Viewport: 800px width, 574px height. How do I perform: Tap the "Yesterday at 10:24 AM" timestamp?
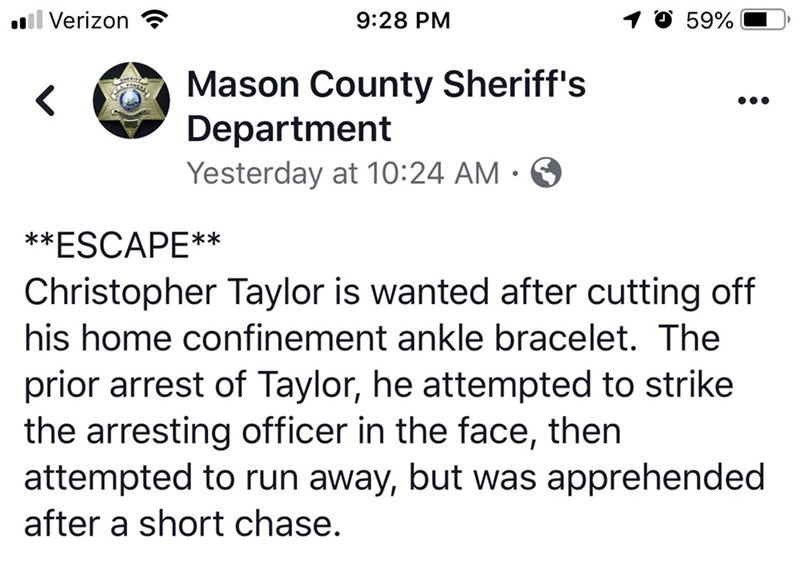[343, 173]
